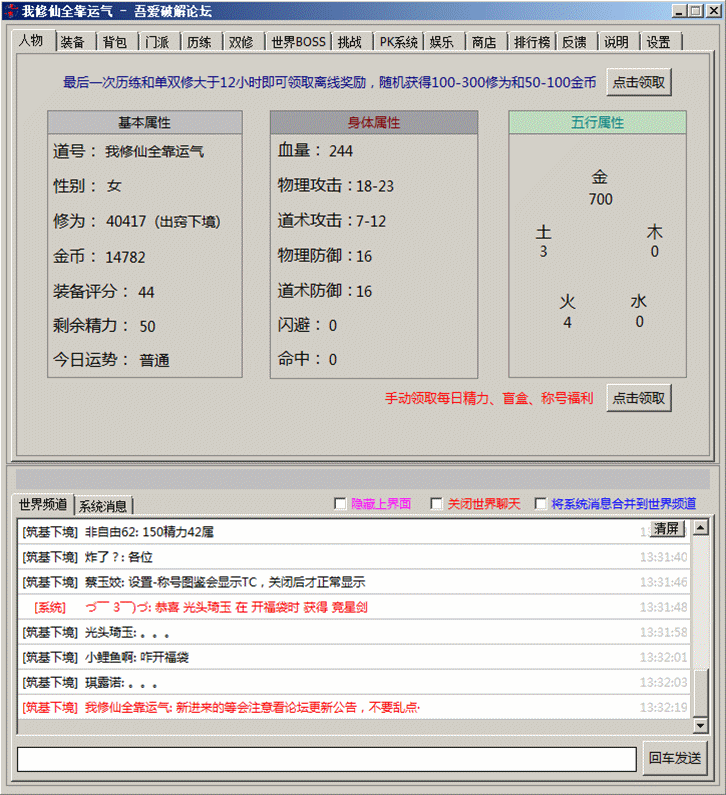Open the 装备 tab

click(x=72, y=42)
